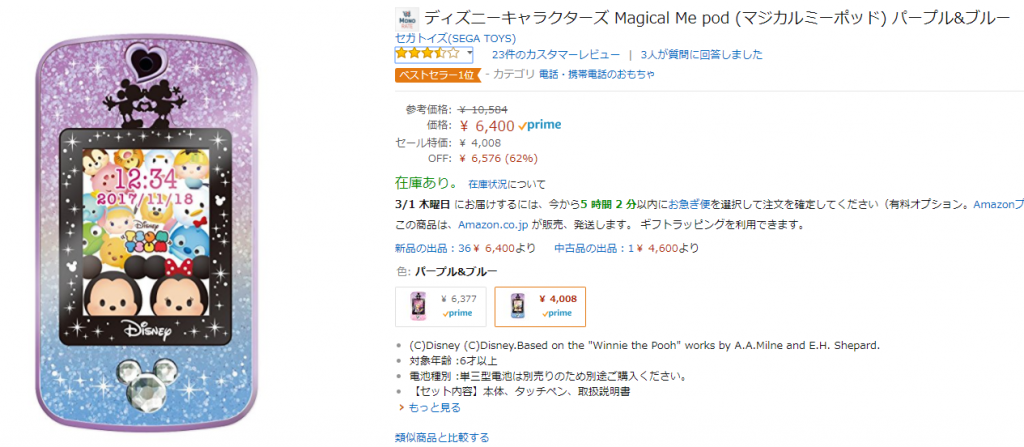This screenshot has height=447, width=1024.
Task: Expand the もっと見る feature list
Action: pos(435,407)
